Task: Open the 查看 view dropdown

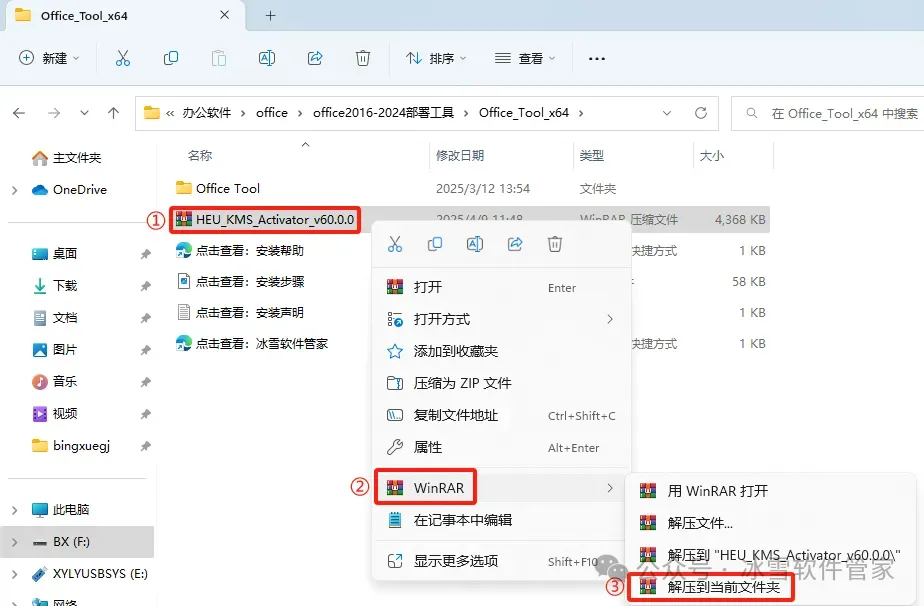Action: tap(525, 58)
